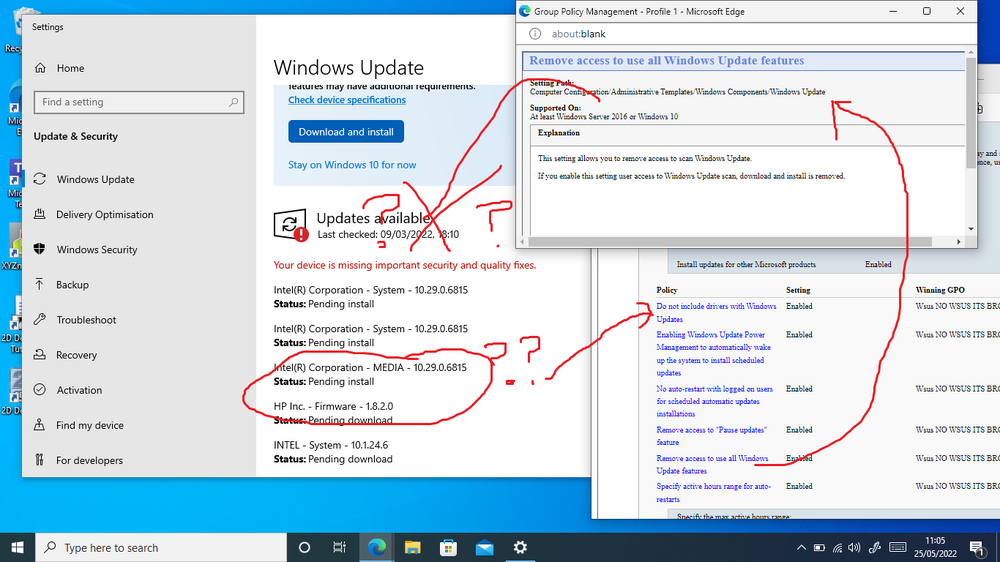Open the Windows Start menu
1000x562 pixels.
[x=17, y=547]
